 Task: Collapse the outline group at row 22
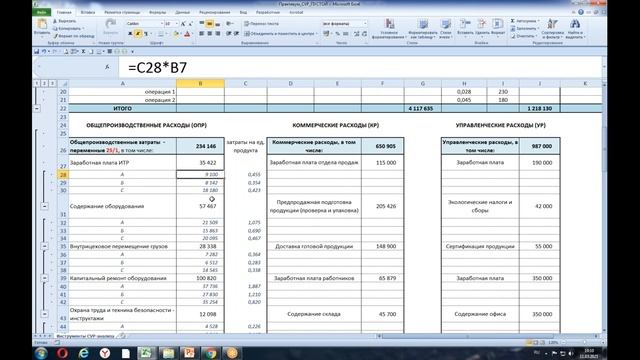pyautogui.click(x=37, y=109)
